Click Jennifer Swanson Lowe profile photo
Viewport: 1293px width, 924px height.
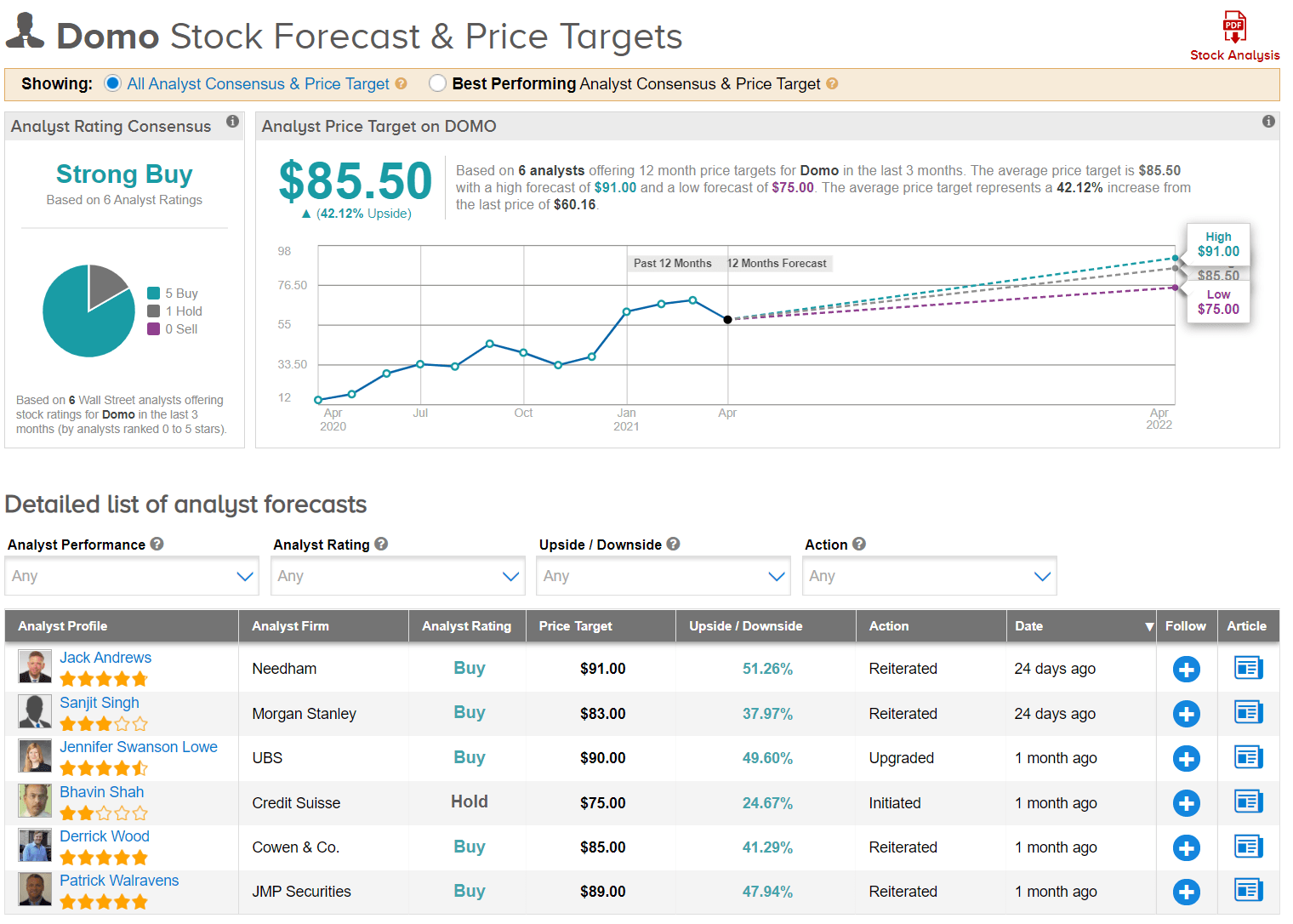(35, 756)
